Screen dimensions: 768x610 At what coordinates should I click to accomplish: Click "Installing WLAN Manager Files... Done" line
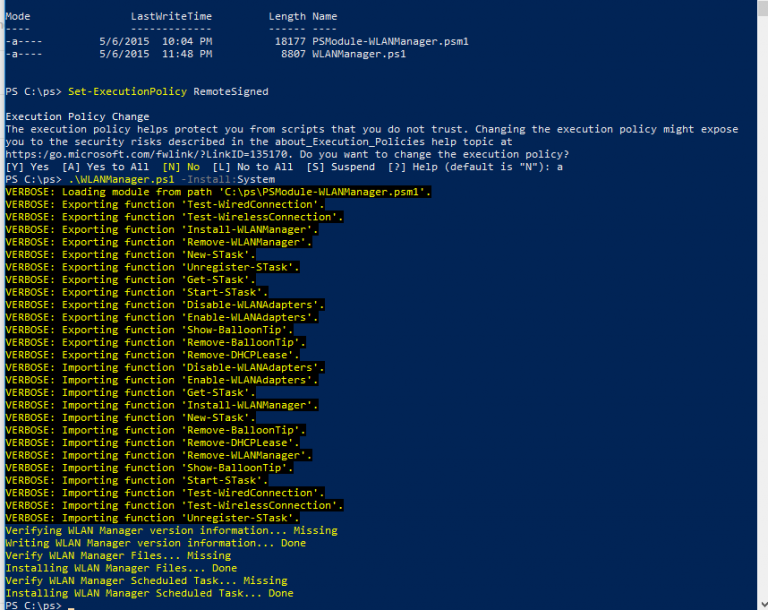[121, 568]
